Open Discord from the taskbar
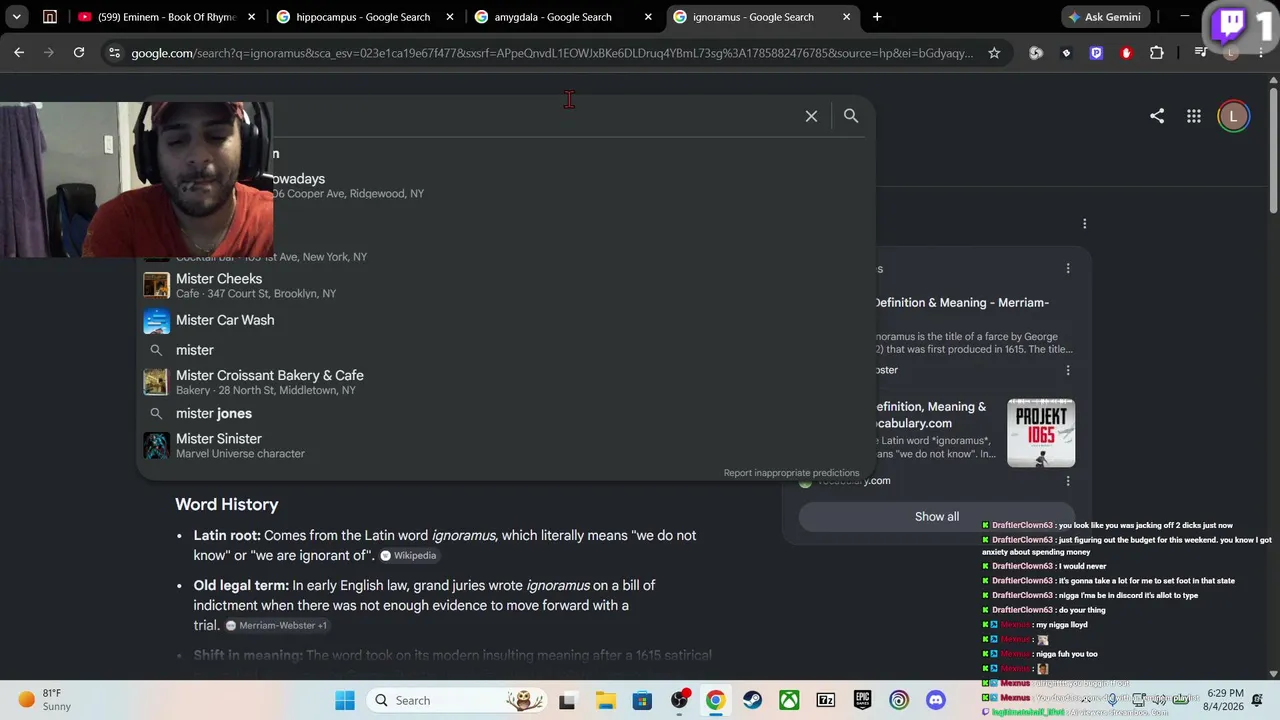The image size is (1280, 720). (x=936, y=700)
